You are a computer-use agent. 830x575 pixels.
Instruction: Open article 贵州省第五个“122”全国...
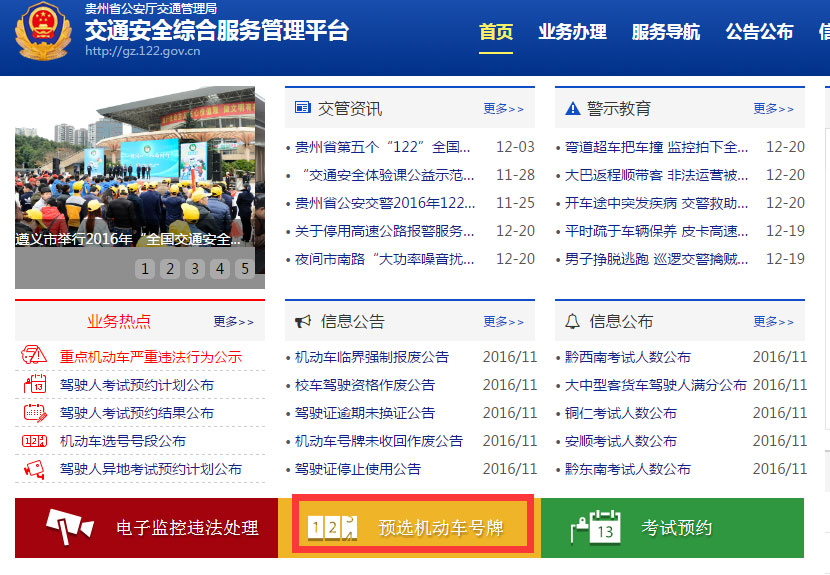pos(382,147)
